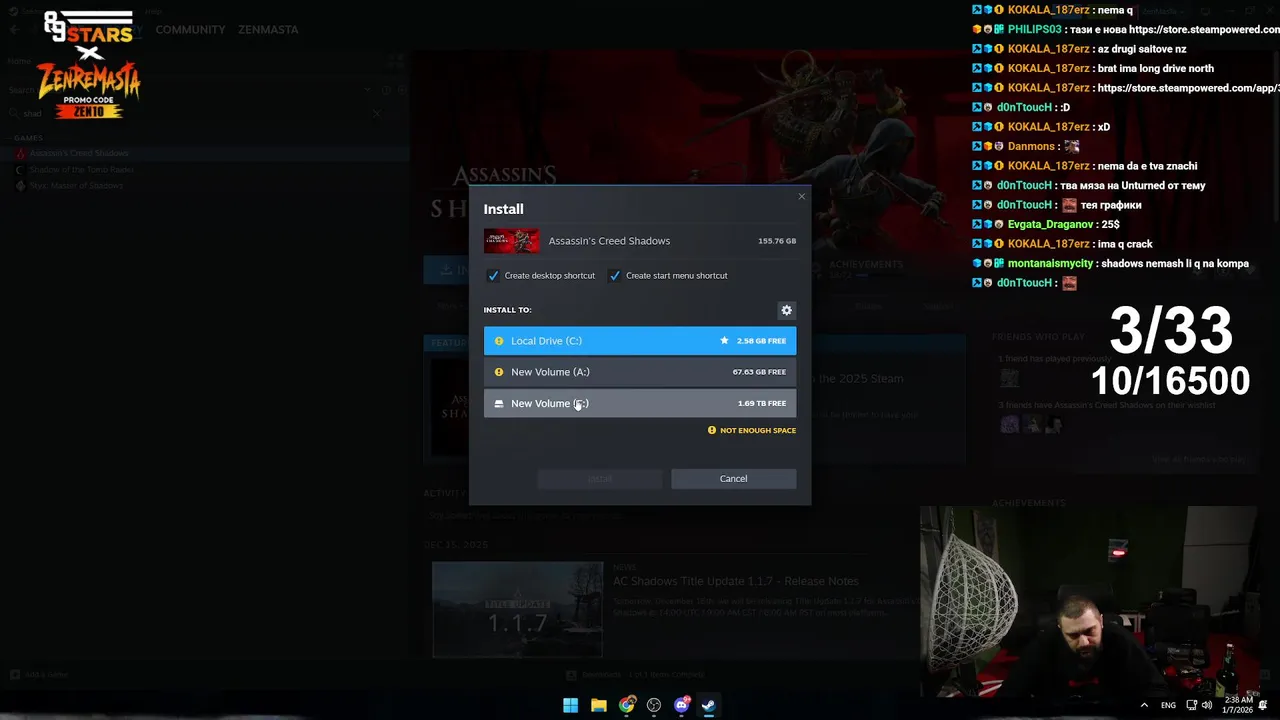This screenshot has height=720, width=1280.
Task: Open AC Shadows Title Update 1.1.7 news item
Action: tap(735, 581)
